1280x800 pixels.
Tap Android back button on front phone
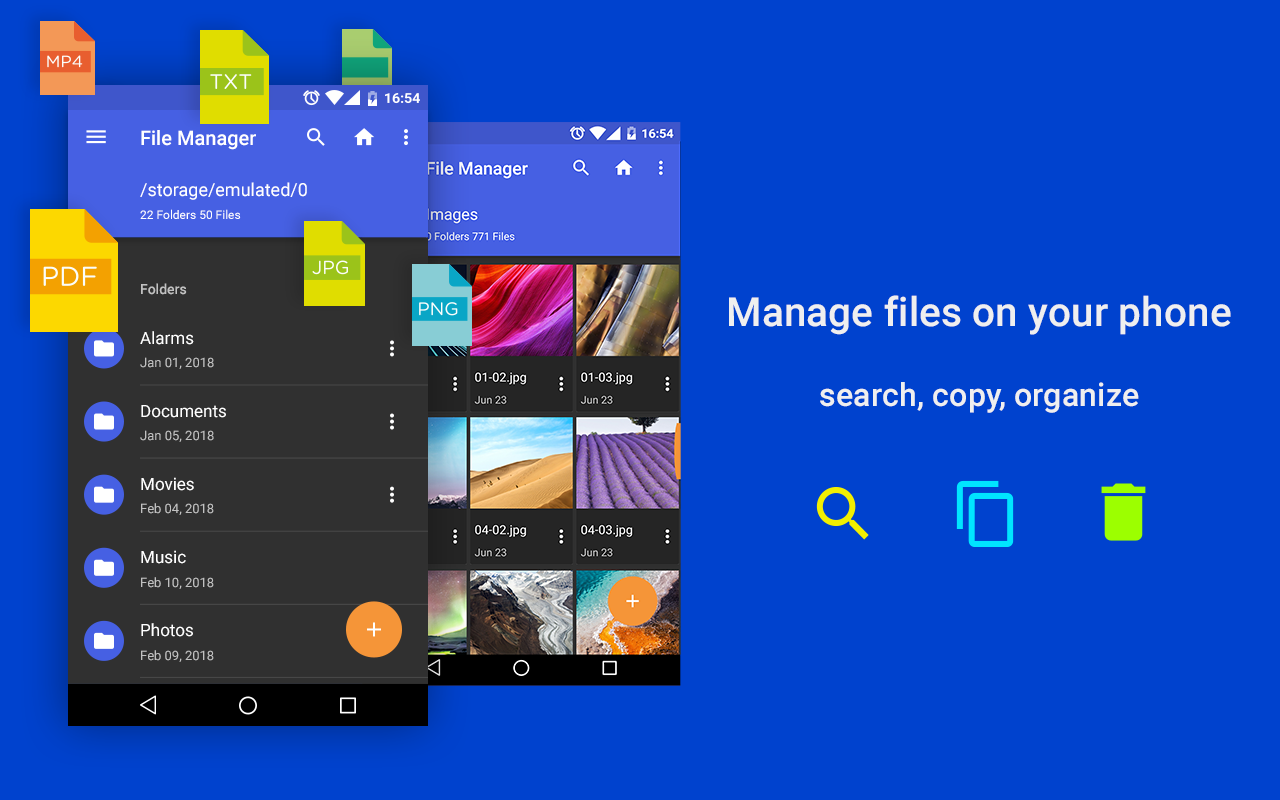pyautogui.click(x=148, y=705)
